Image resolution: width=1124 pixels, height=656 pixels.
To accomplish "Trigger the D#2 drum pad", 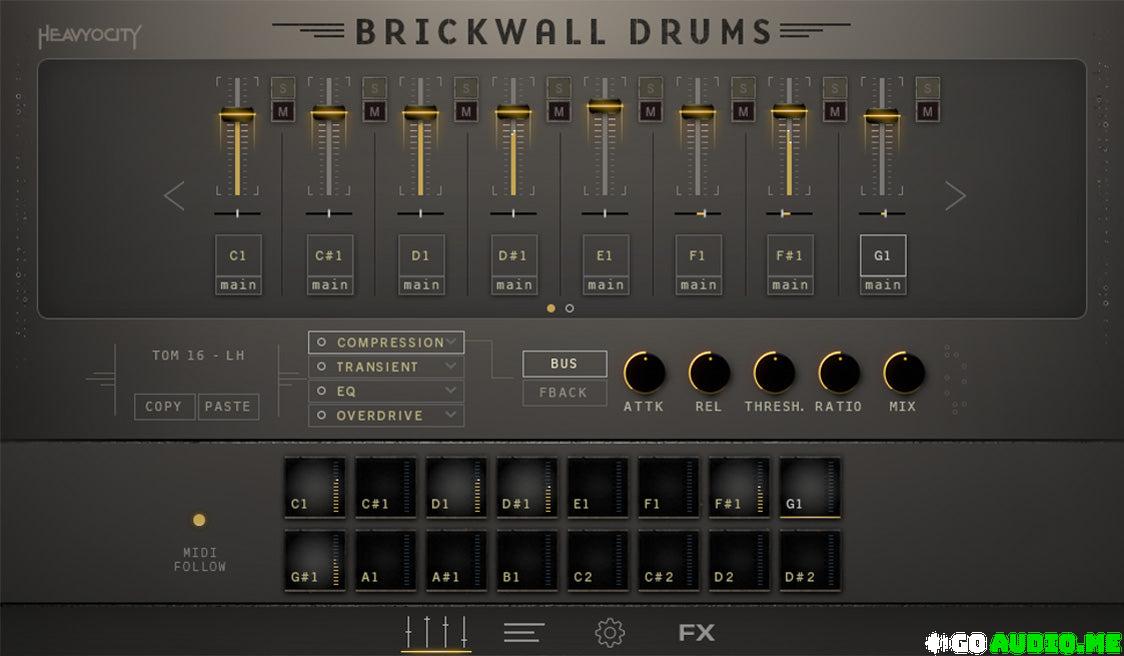I will pos(810,561).
